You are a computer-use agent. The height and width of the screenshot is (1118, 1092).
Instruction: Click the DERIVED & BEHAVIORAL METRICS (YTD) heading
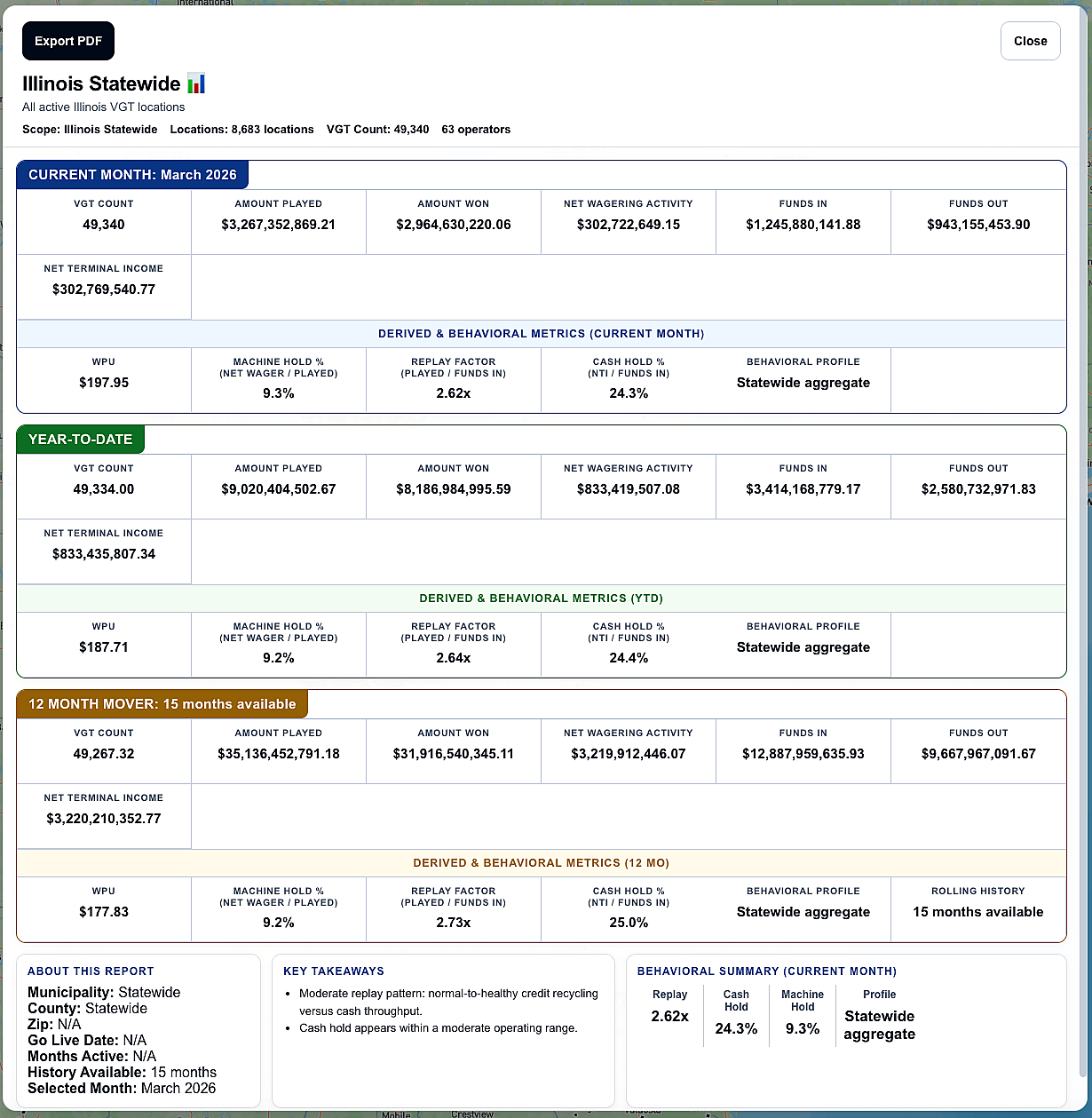[x=542, y=599]
